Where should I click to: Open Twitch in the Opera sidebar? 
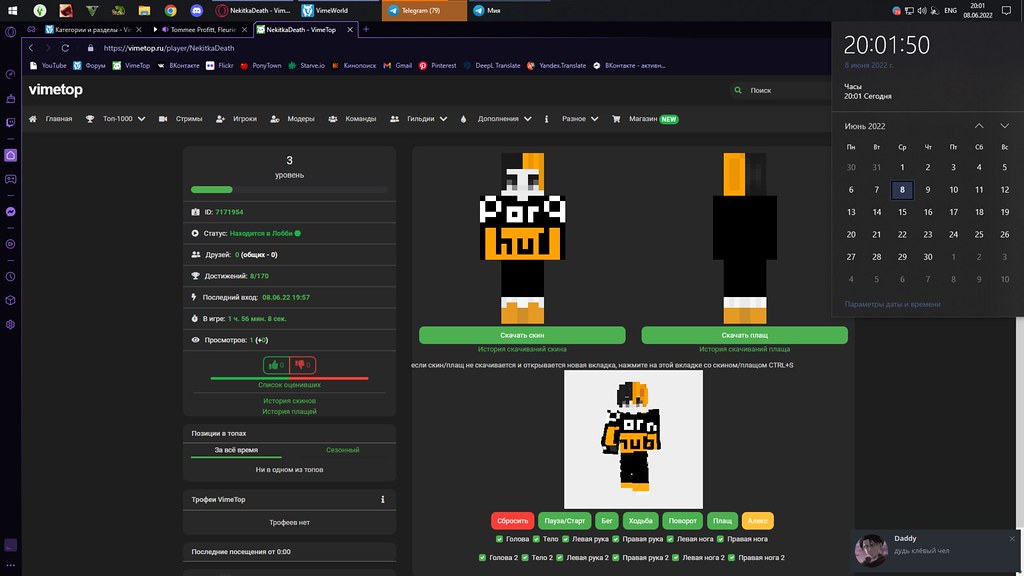coord(10,121)
